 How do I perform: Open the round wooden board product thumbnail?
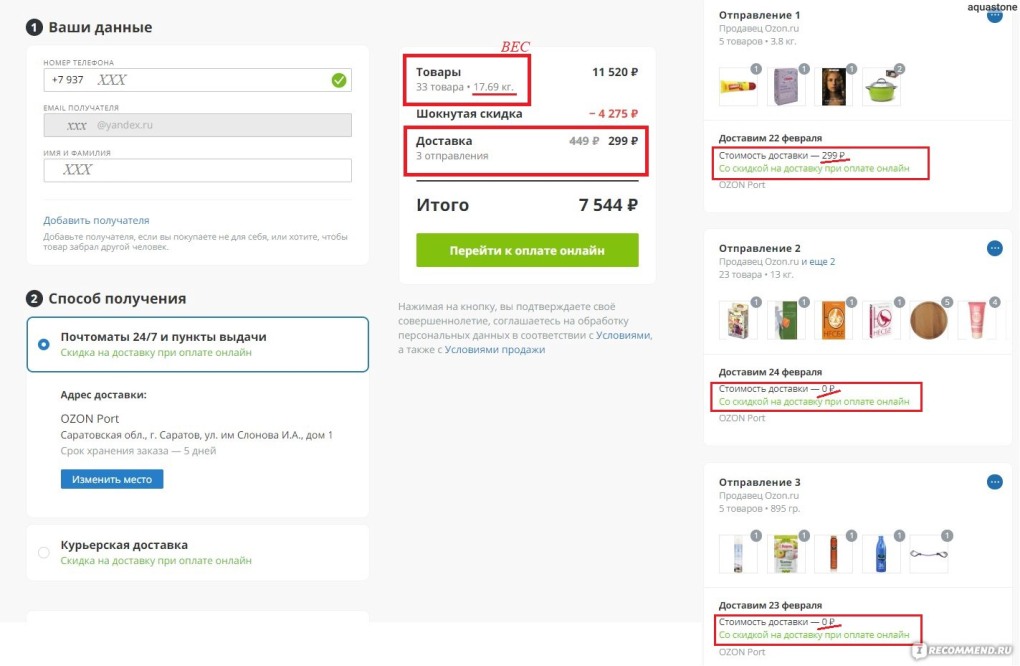[929, 320]
